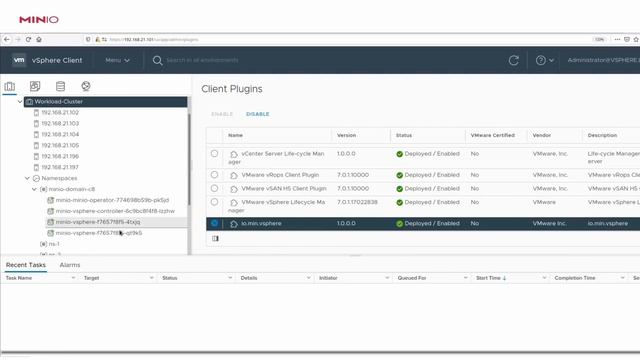Select host 192.168.21.197
Viewport: 640px width, 360px height.
click(60, 167)
